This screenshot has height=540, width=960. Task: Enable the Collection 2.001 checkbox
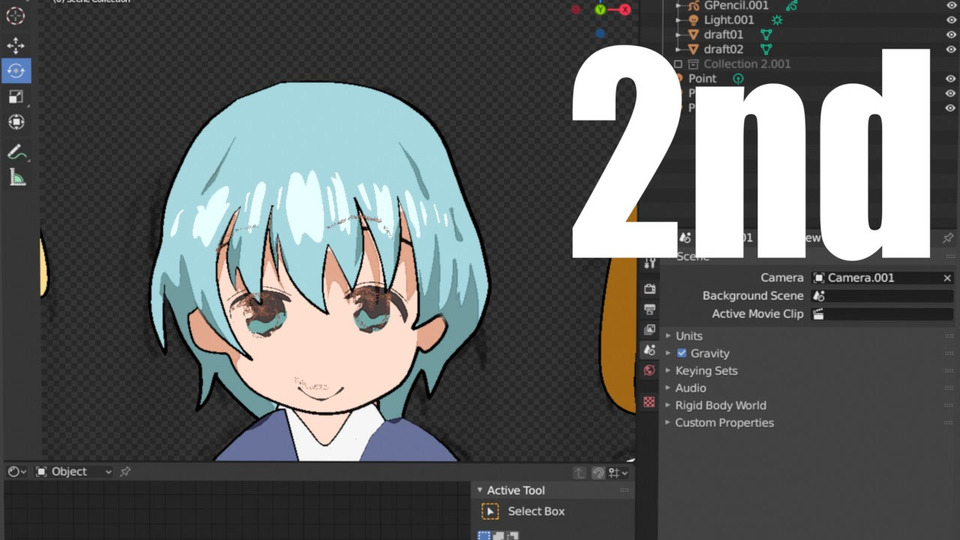coord(678,64)
